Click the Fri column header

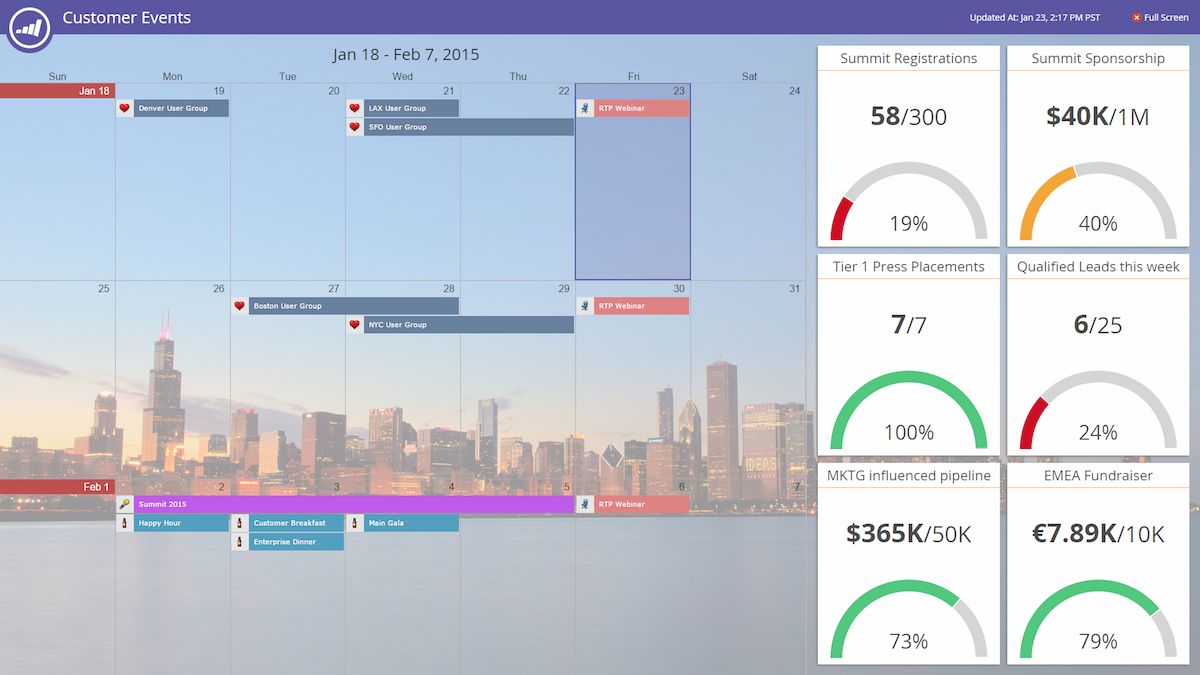(x=634, y=76)
